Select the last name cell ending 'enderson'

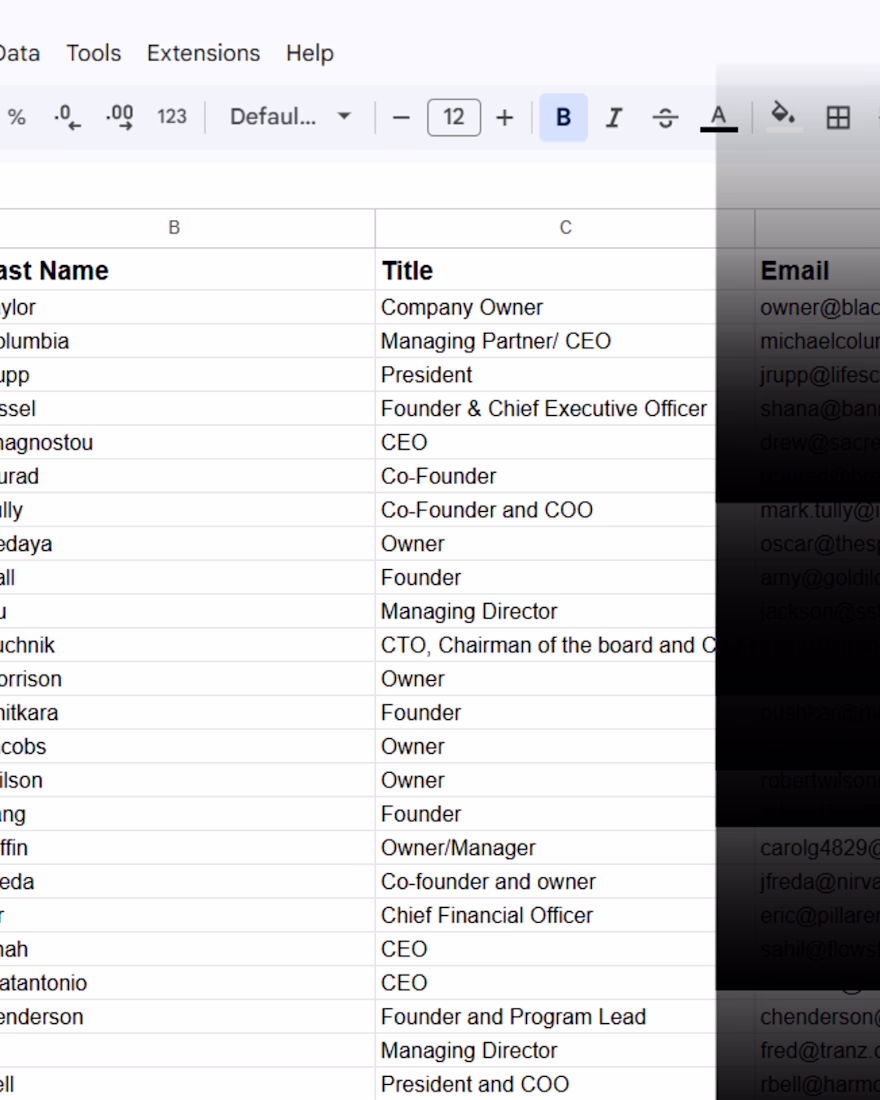[187, 1017]
